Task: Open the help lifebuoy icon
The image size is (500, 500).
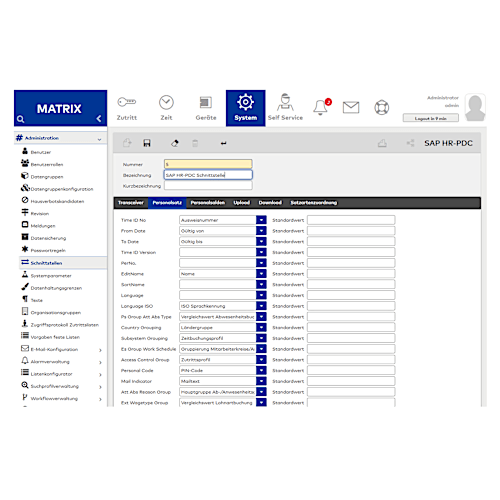Action: (x=381, y=108)
